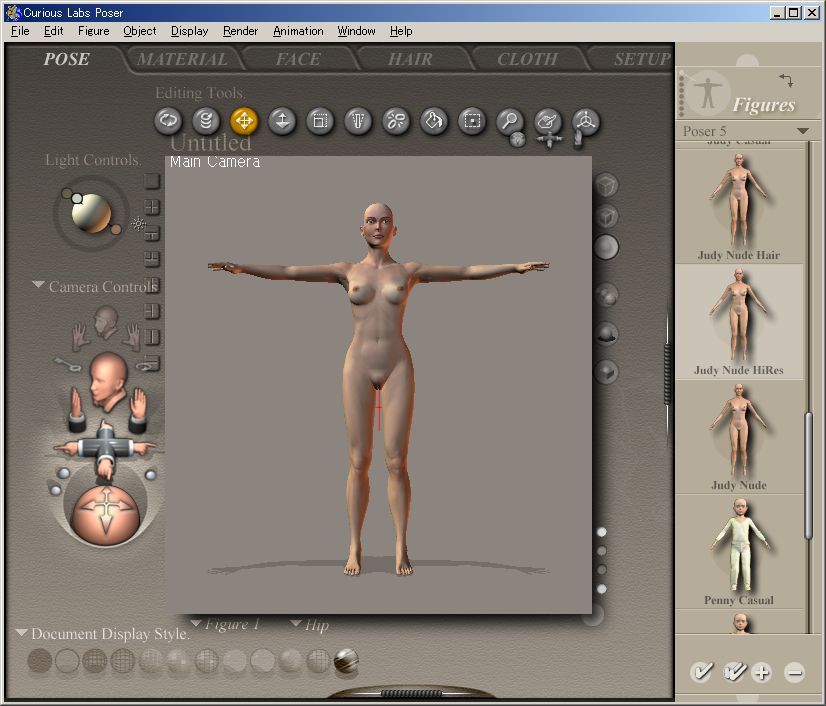Enable full tracking mode

[606, 247]
